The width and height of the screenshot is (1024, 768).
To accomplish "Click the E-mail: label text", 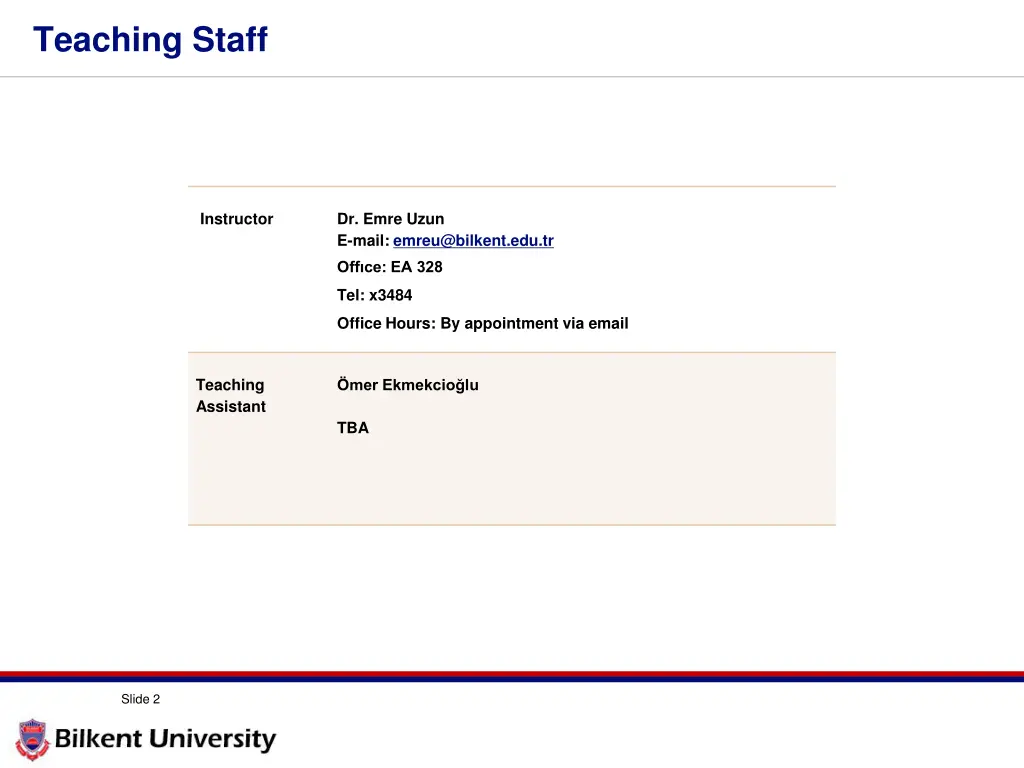I will point(363,241).
